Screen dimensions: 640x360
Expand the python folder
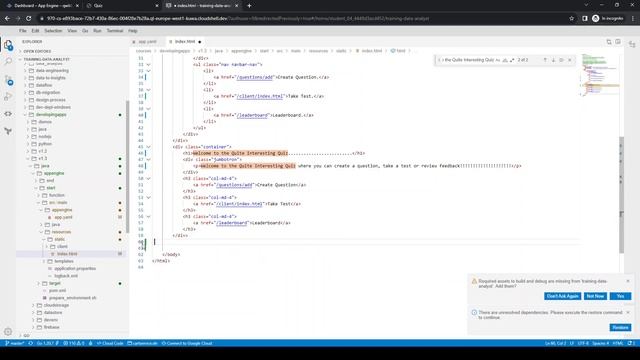coord(44,144)
